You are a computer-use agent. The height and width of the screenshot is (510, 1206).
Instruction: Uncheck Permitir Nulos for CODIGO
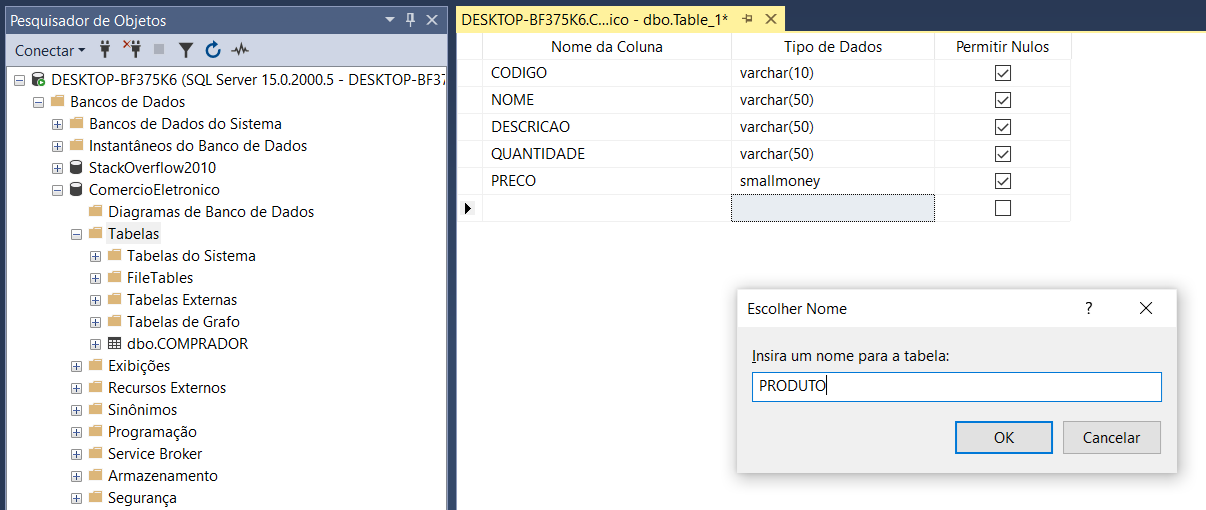[1003, 73]
